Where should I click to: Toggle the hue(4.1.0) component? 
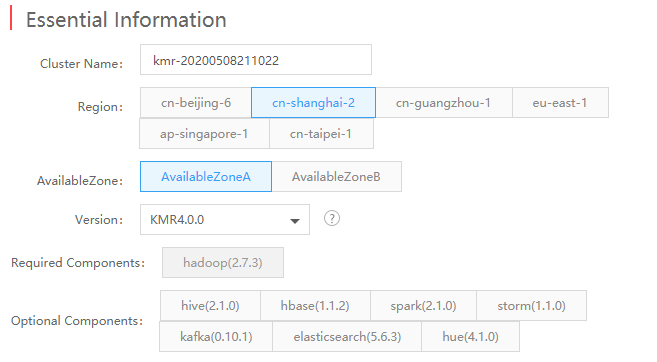471,336
